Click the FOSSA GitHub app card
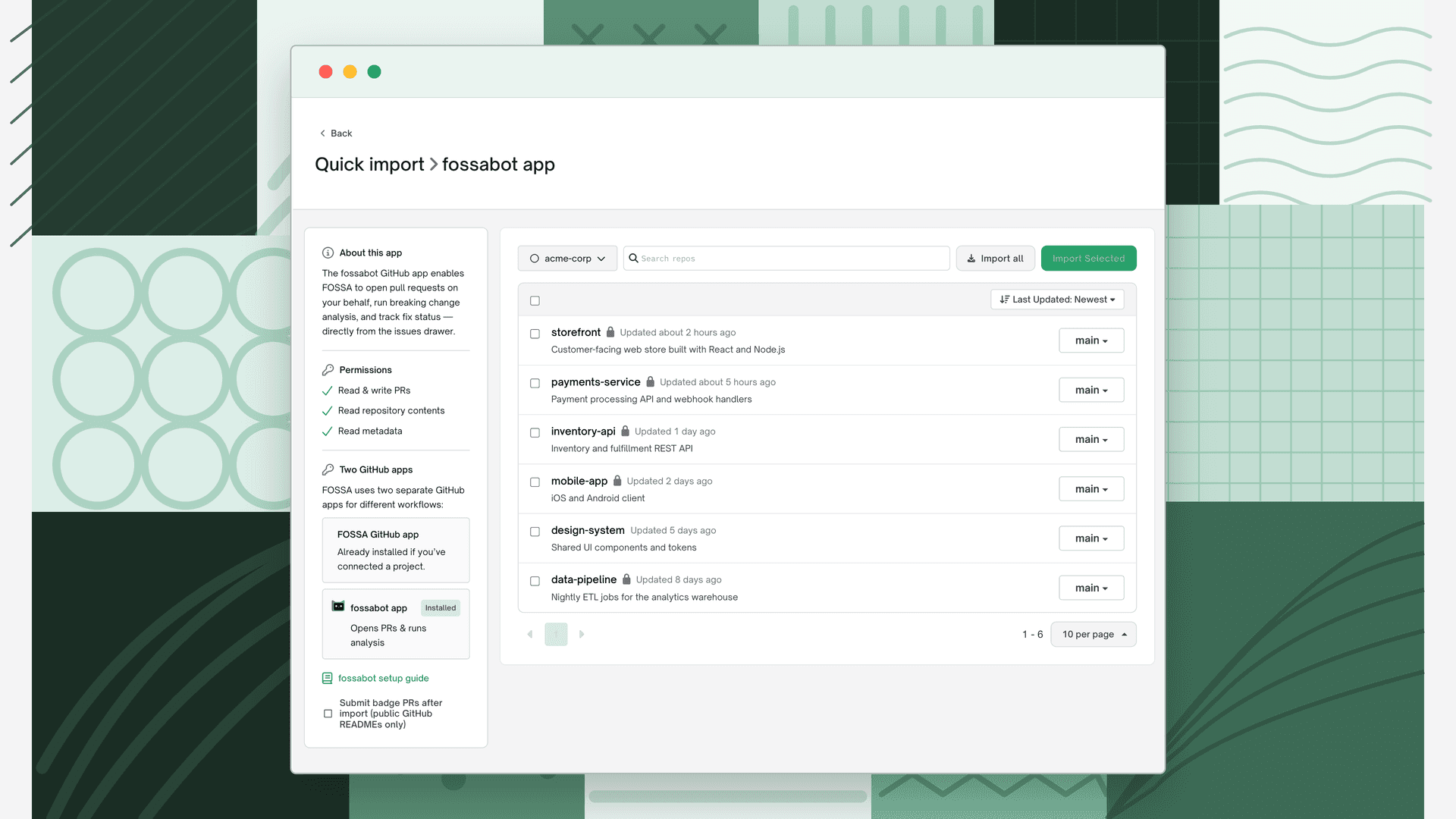This screenshot has width=1456, height=819. (x=396, y=551)
